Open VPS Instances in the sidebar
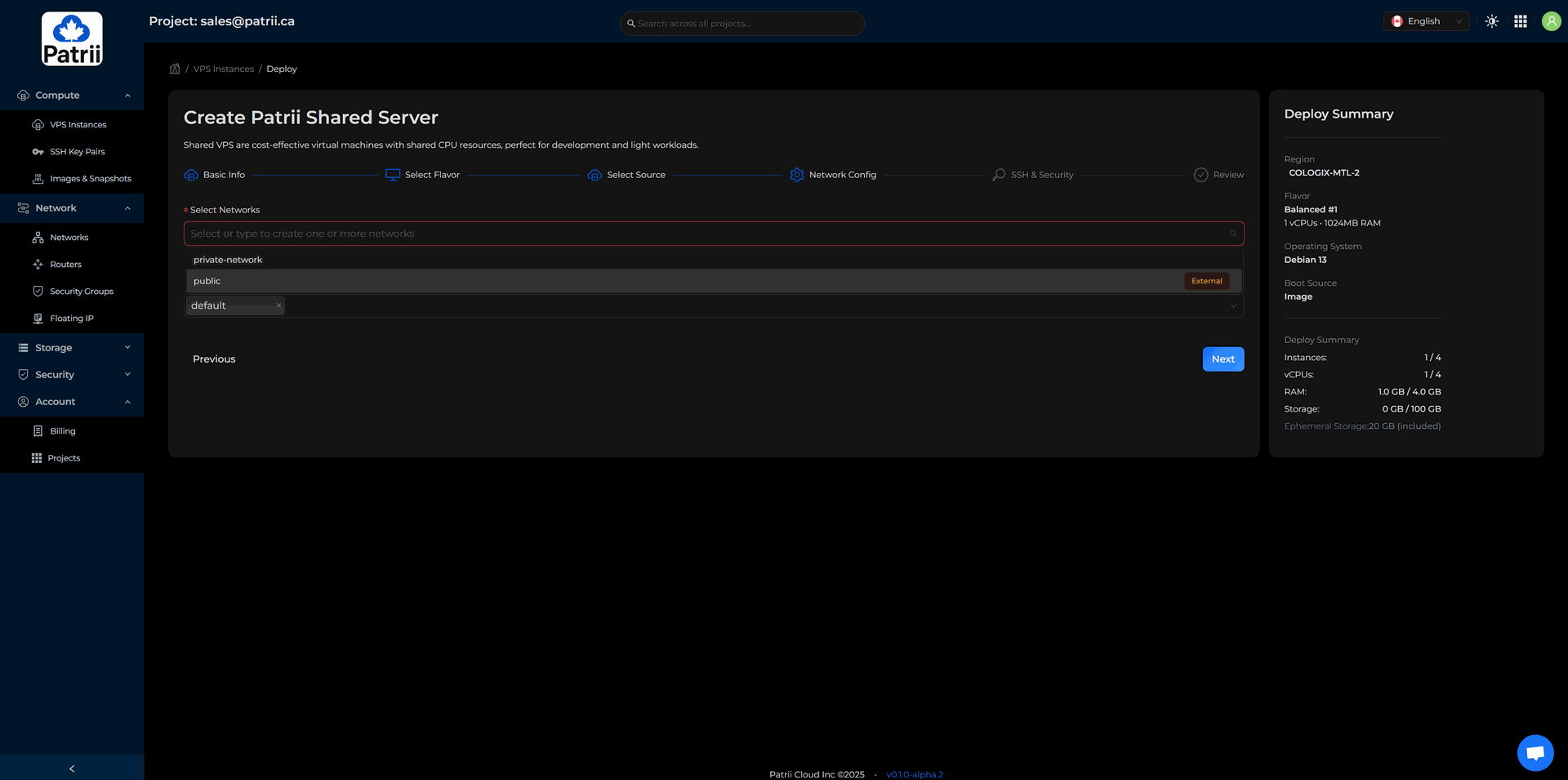The image size is (1568, 780). pyautogui.click(x=78, y=125)
